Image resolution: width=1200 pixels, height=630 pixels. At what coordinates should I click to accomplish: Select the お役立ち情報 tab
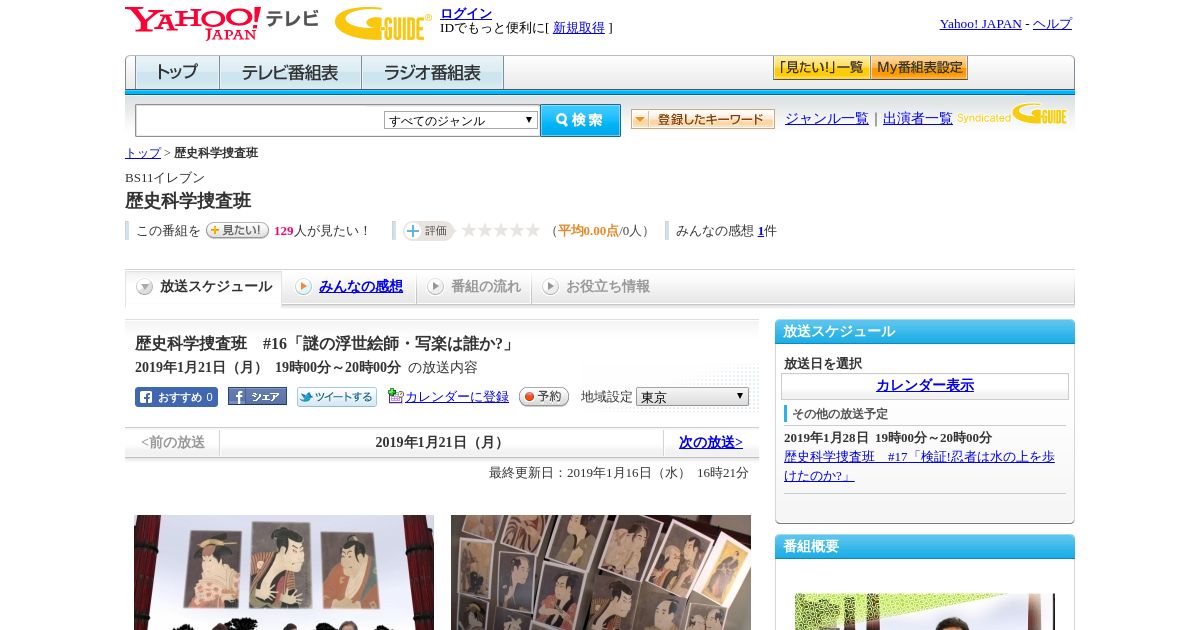point(596,287)
